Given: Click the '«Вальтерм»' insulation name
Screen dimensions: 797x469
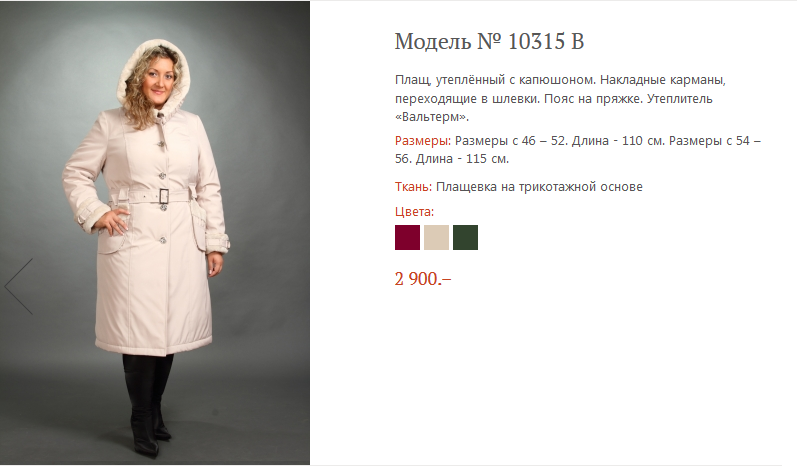Looking at the screenshot, I should tap(432, 117).
